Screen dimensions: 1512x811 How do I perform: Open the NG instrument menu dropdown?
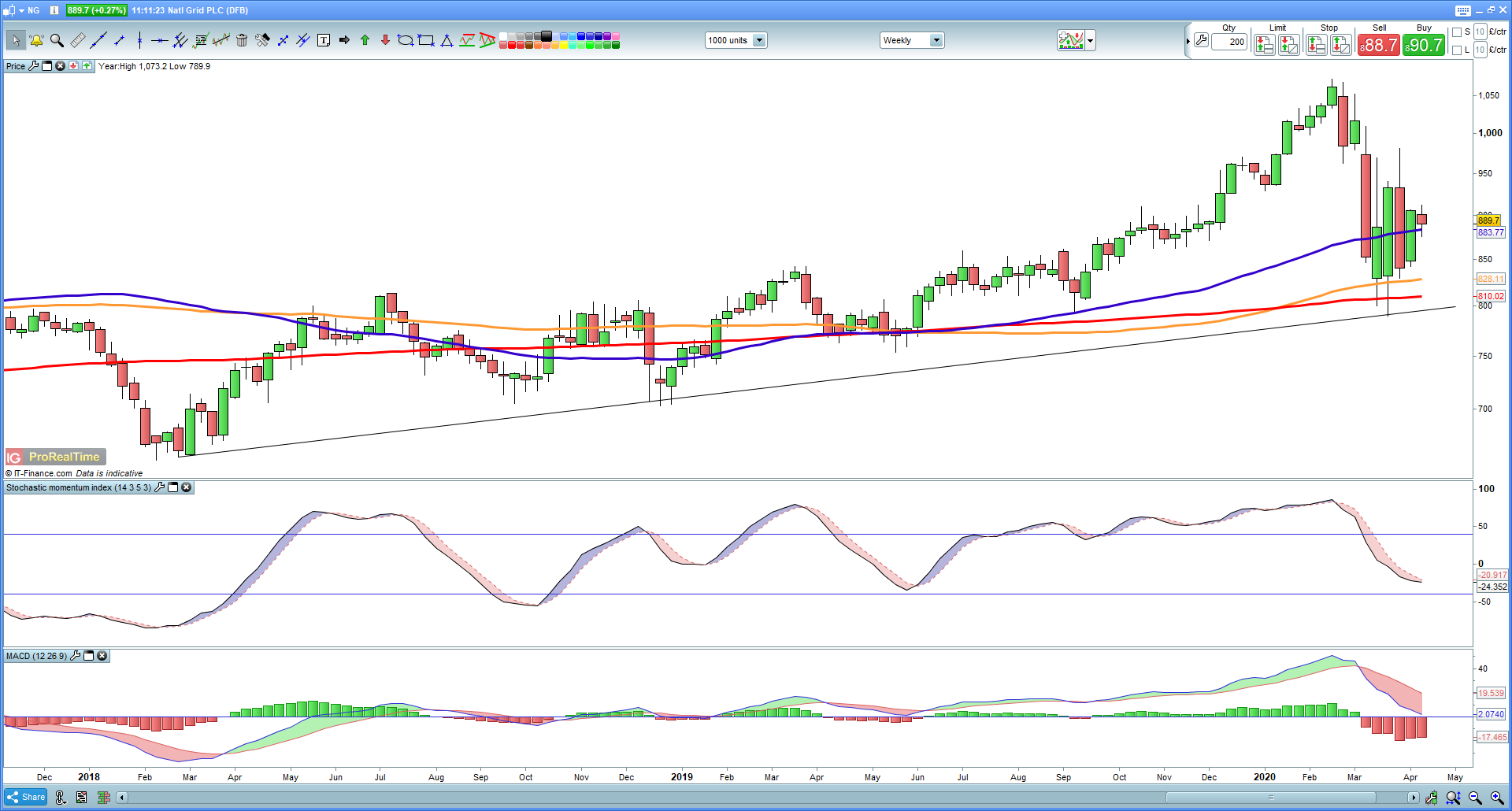pos(22,10)
